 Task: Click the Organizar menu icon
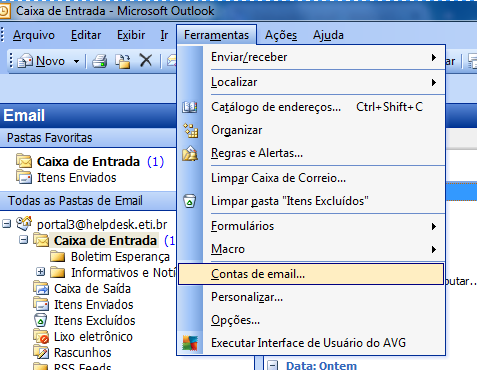click(x=190, y=130)
